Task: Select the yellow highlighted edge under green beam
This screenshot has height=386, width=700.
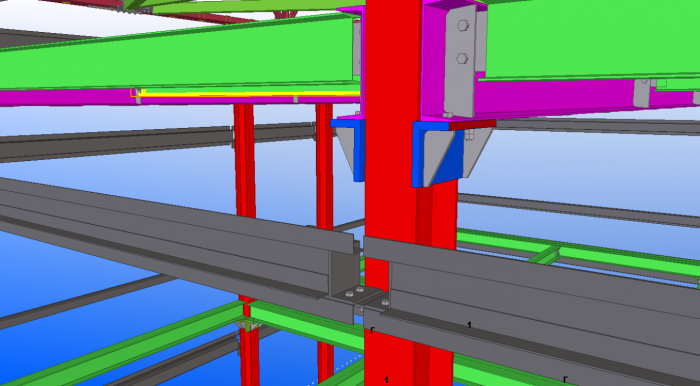Action: (248, 94)
